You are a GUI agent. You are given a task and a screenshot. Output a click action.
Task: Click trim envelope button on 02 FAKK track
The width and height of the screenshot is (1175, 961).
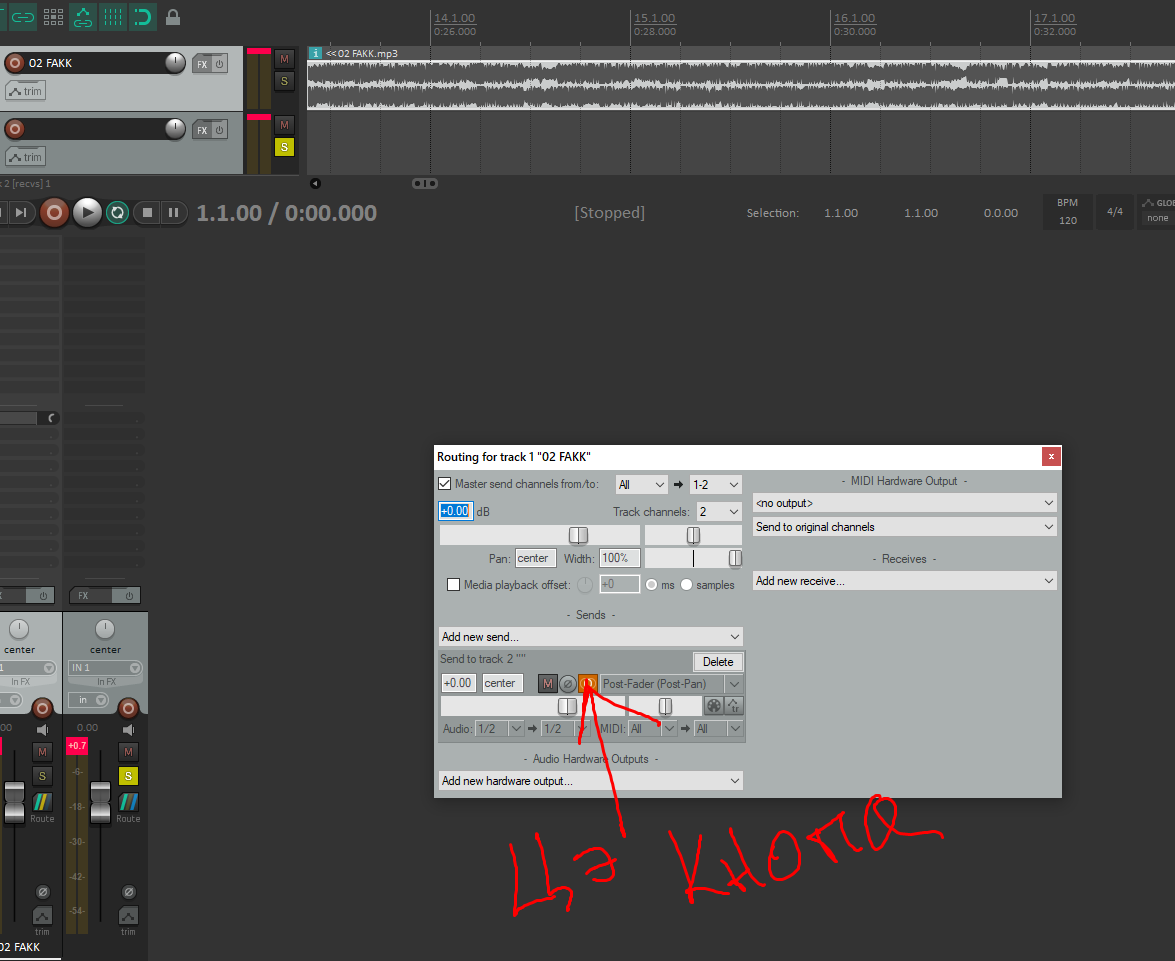click(x=25, y=91)
